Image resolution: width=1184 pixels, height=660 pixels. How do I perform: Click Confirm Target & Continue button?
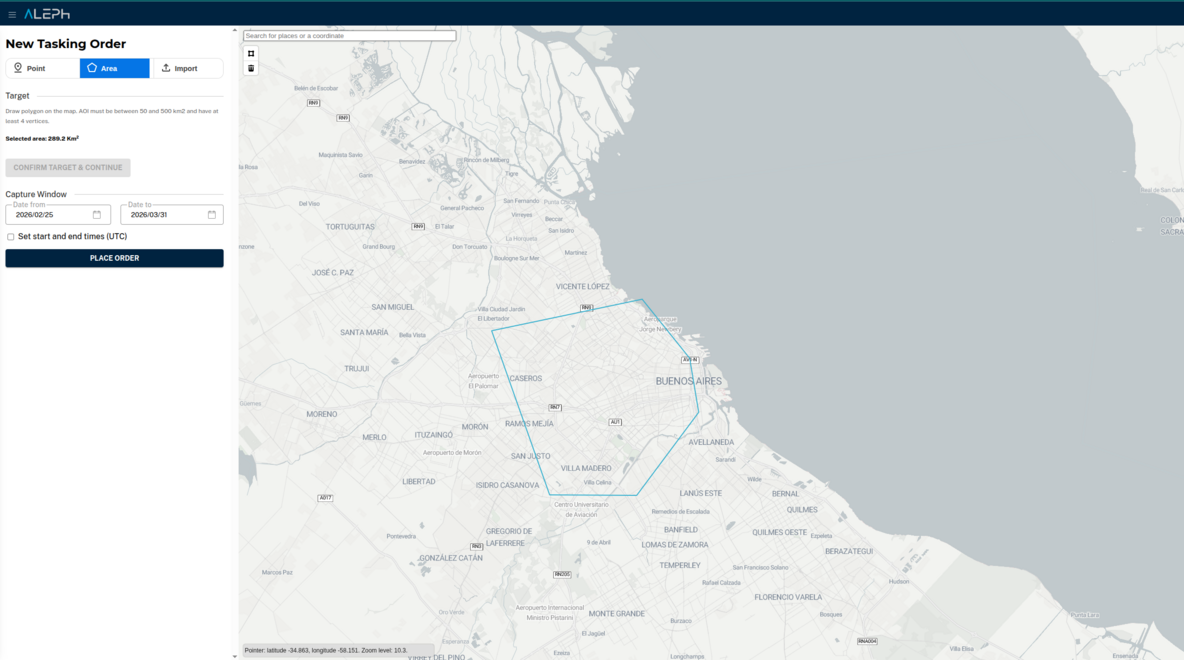point(68,168)
